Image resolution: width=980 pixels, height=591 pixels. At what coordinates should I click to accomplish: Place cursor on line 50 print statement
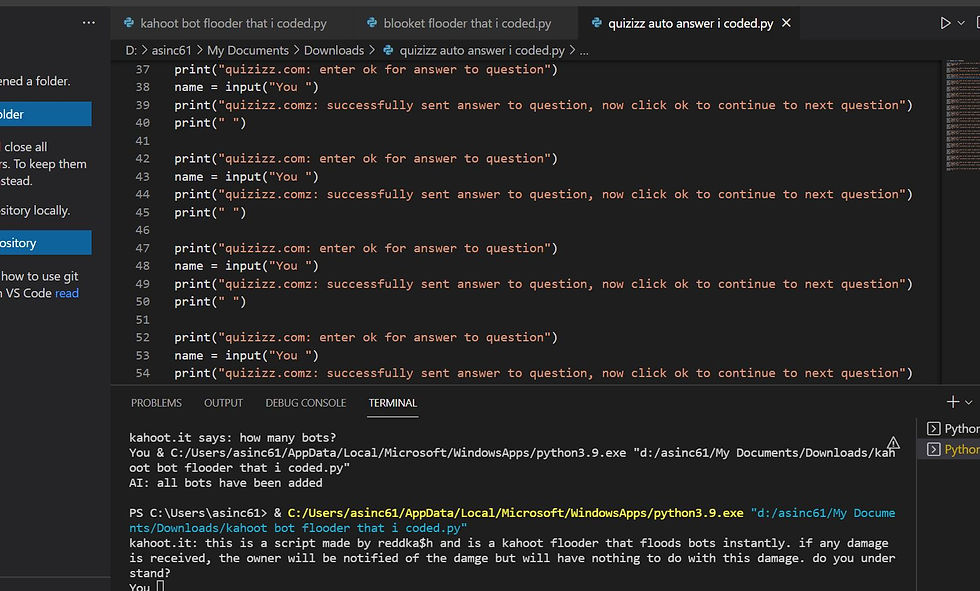[210, 301]
